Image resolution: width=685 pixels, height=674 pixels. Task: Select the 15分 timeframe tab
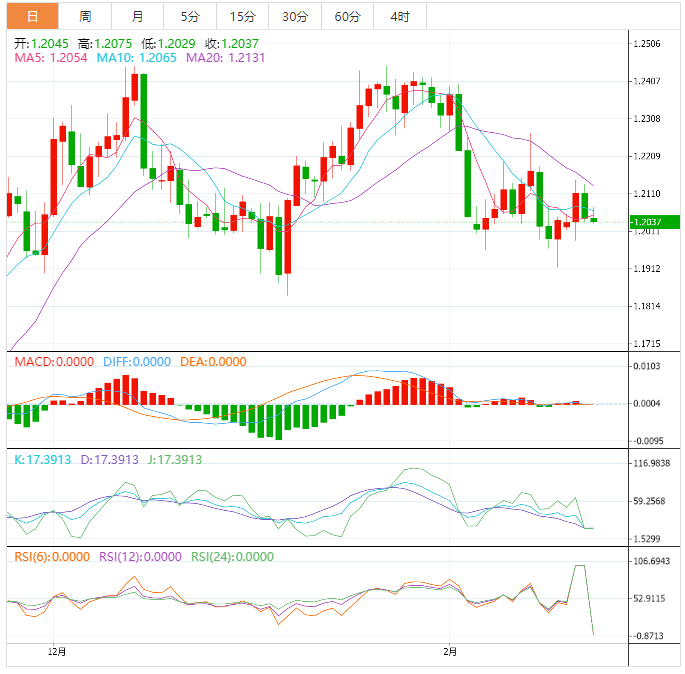pyautogui.click(x=242, y=16)
